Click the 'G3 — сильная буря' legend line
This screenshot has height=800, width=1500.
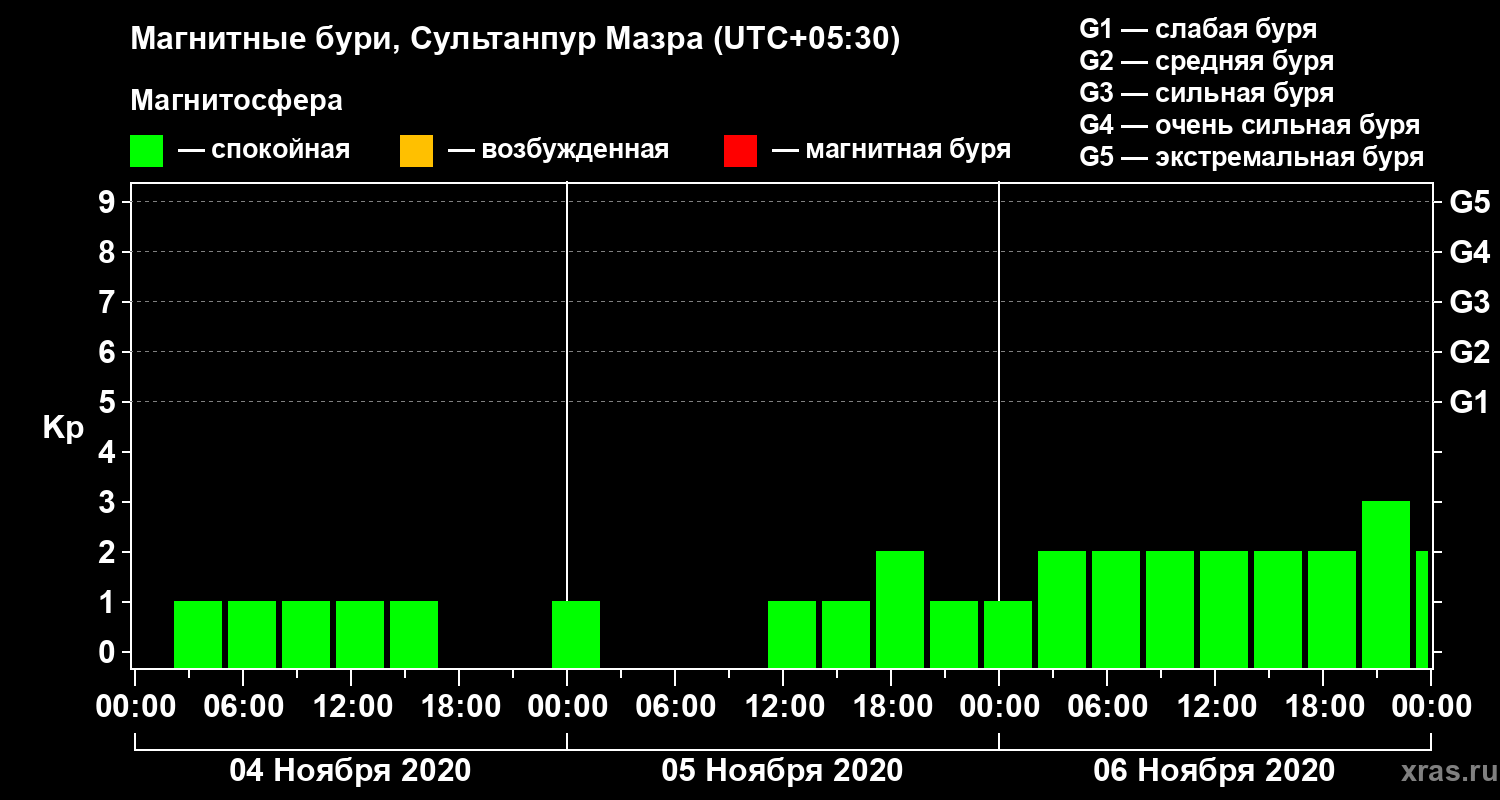pyautogui.click(x=1206, y=93)
